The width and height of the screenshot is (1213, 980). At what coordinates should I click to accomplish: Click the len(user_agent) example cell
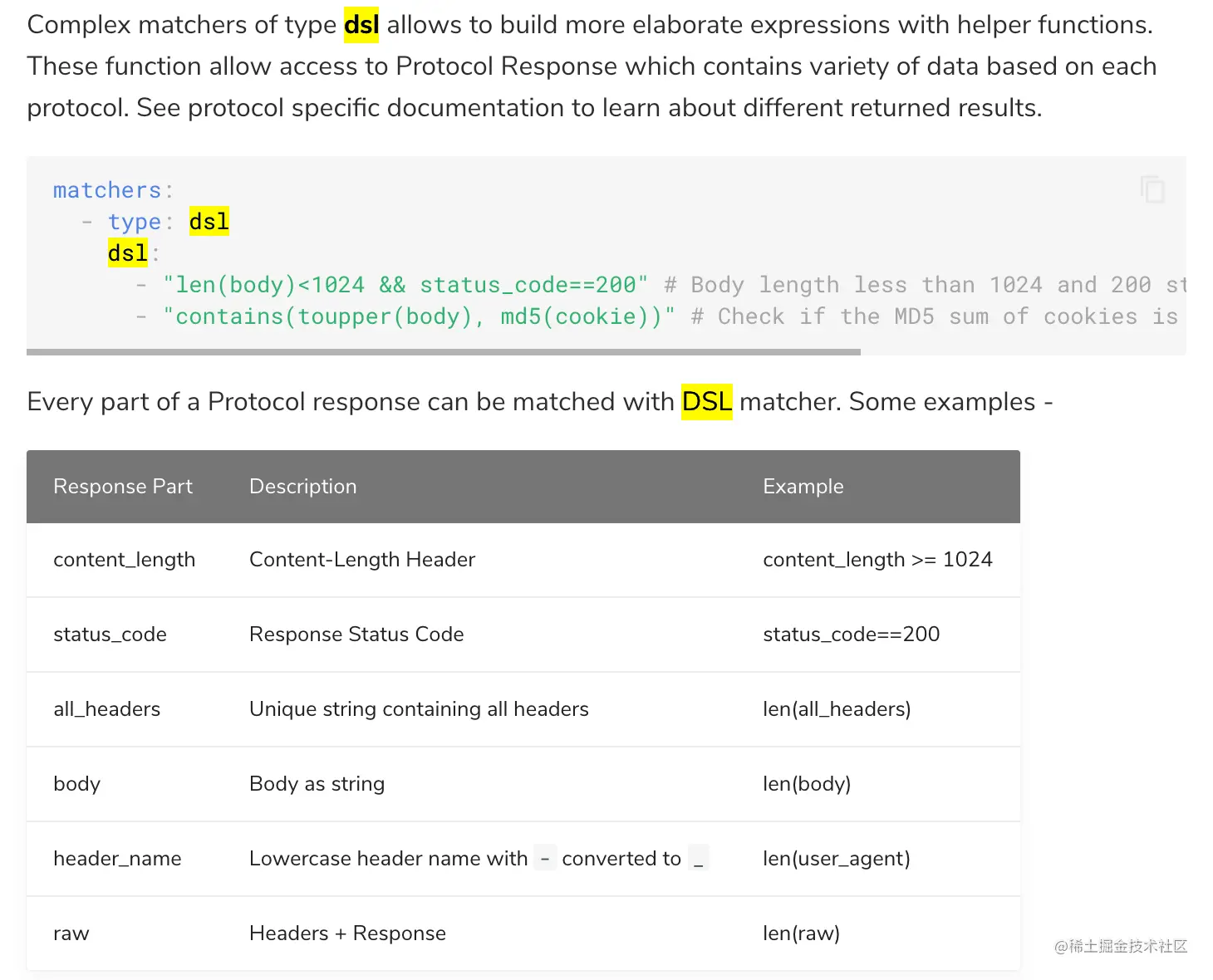[x=836, y=859]
